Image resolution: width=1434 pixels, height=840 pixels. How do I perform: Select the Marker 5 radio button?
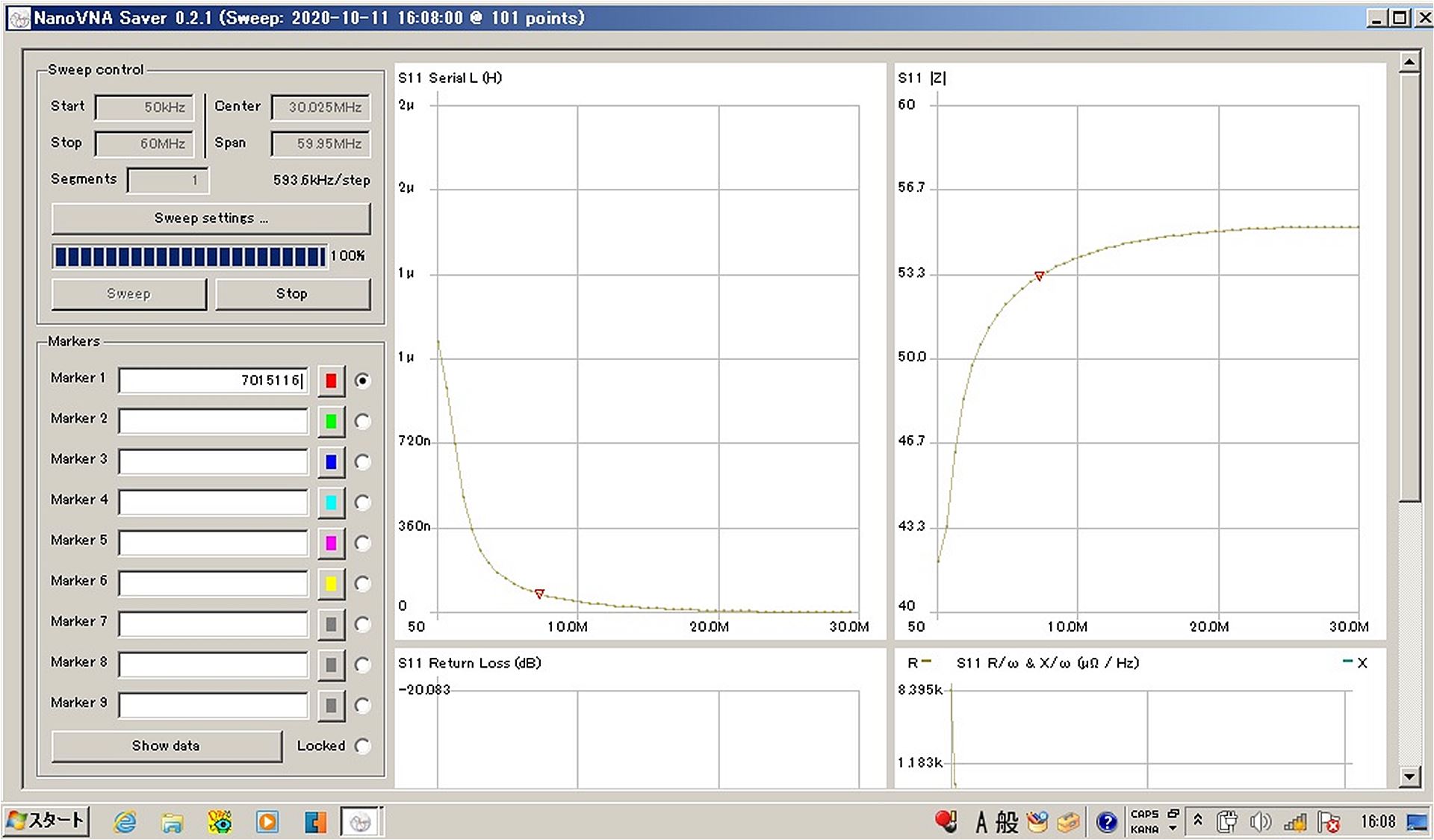click(362, 543)
